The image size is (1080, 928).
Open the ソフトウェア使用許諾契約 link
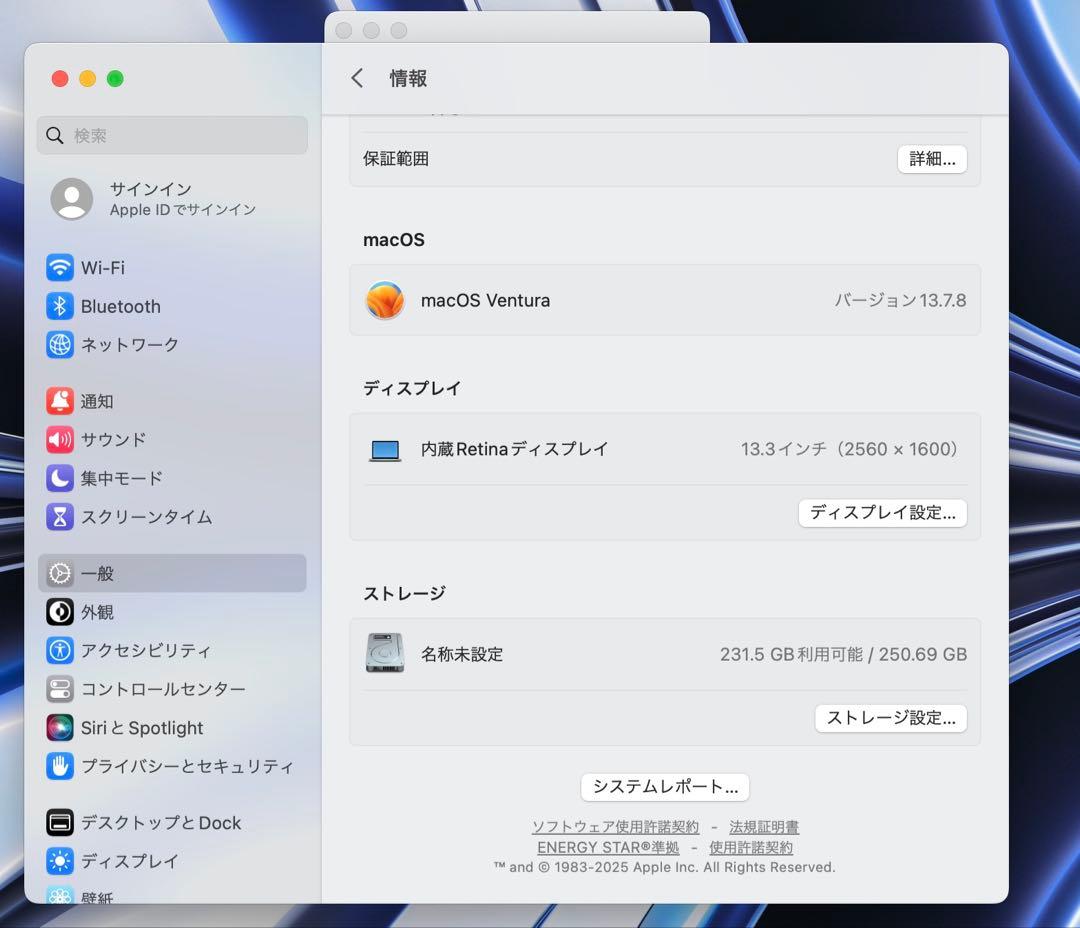pos(614,826)
